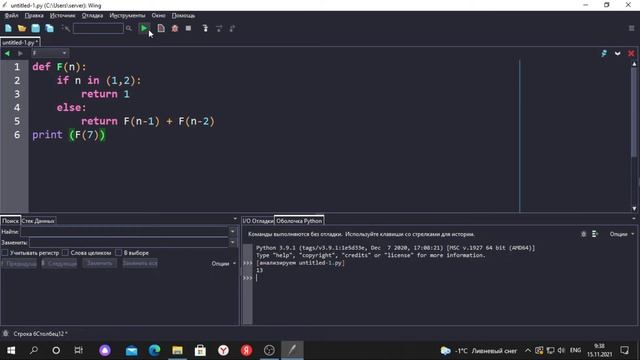The image size is (640, 360).
Task: Expand the 'Заменить' field history dropdown
Action: 233,242
